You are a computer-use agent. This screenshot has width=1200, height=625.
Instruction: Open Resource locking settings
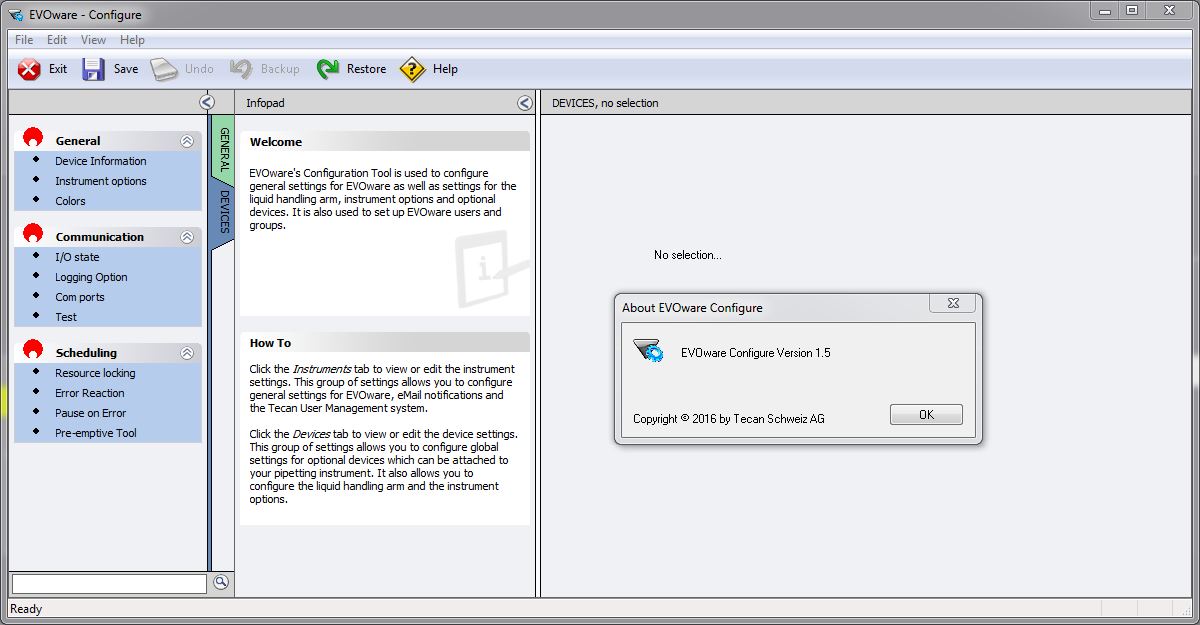pyautogui.click(x=95, y=373)
